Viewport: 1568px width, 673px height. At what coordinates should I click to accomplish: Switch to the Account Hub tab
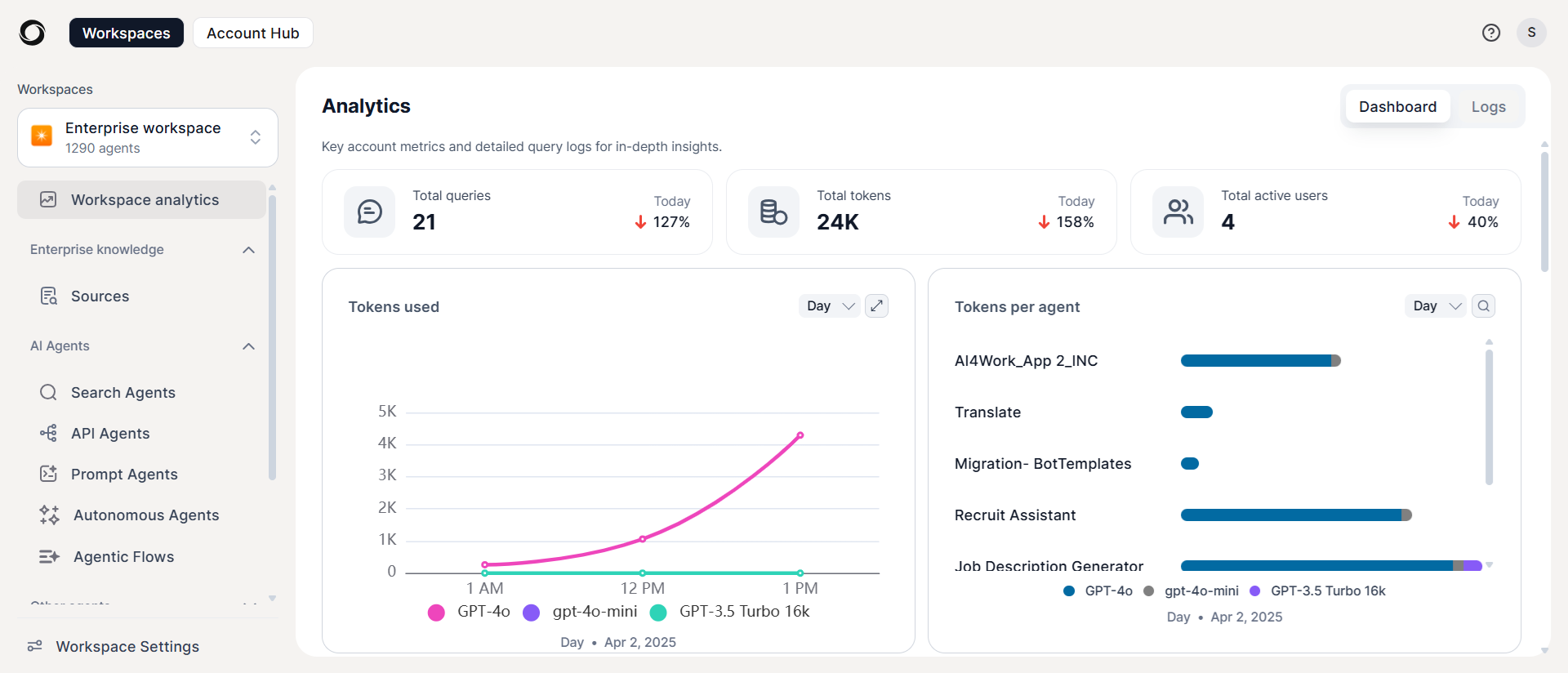coord(253,33)
